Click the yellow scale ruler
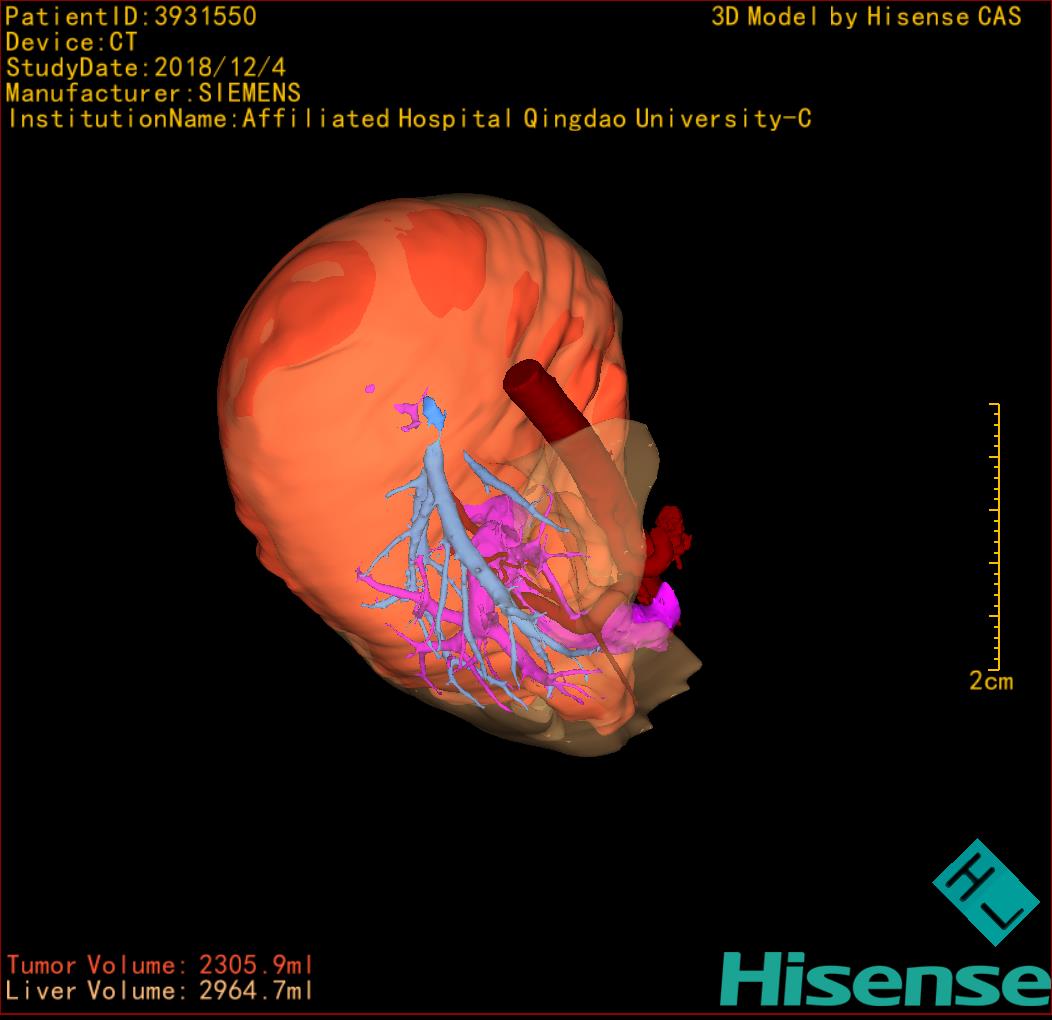1052x1020 pixels. (x=996, y=537)
